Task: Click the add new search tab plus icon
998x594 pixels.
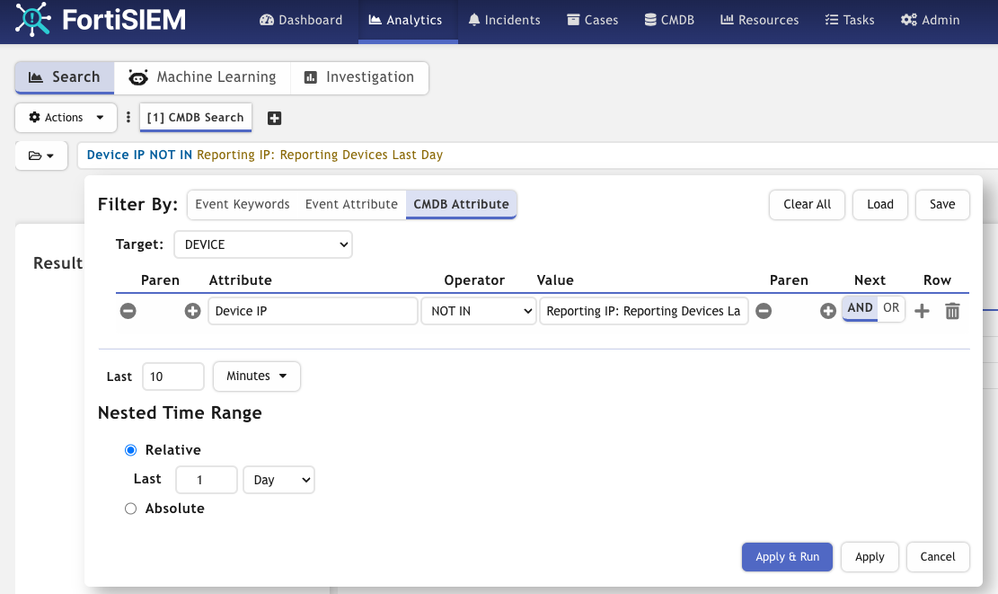Action: pyautogui.click(x=274, y=118)
